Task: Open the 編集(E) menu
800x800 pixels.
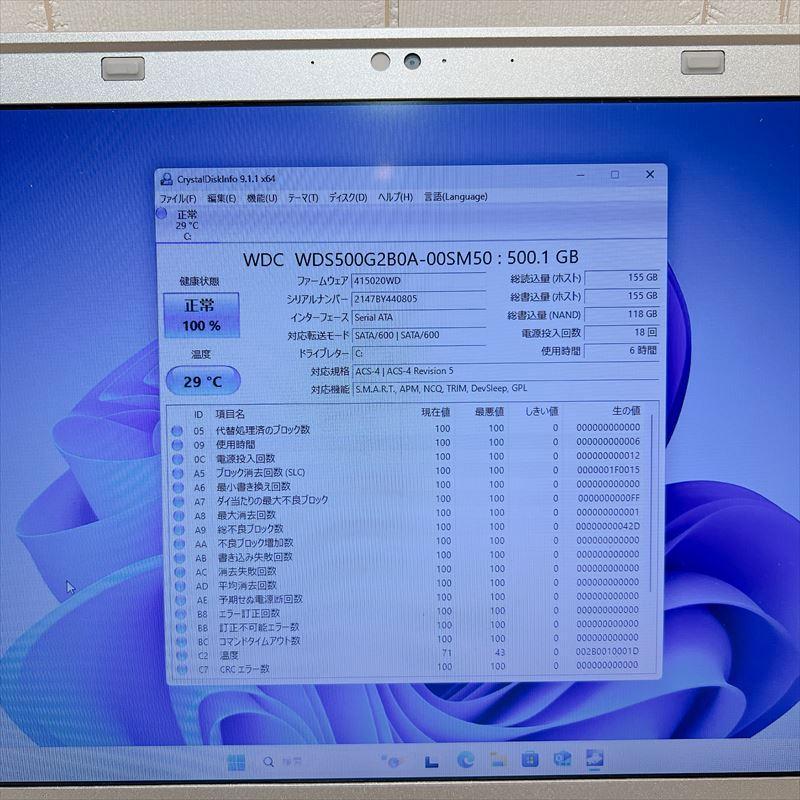Action: 221,198
